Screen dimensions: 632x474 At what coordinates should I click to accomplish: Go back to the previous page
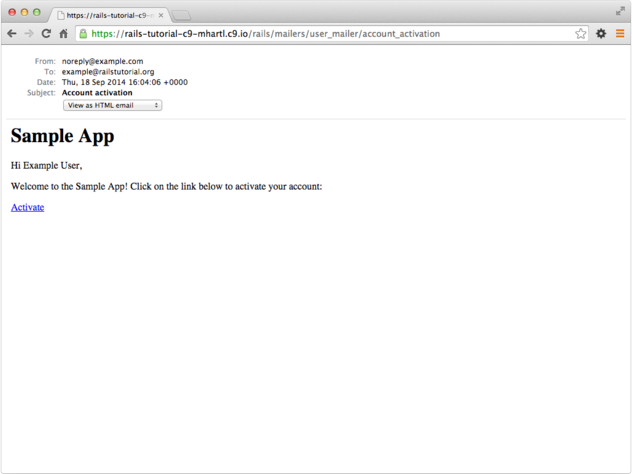click(x=12, y=34)
